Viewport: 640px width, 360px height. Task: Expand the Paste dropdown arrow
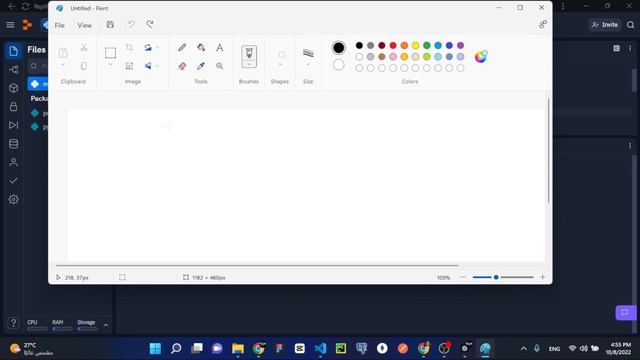(x=63, y=64)
